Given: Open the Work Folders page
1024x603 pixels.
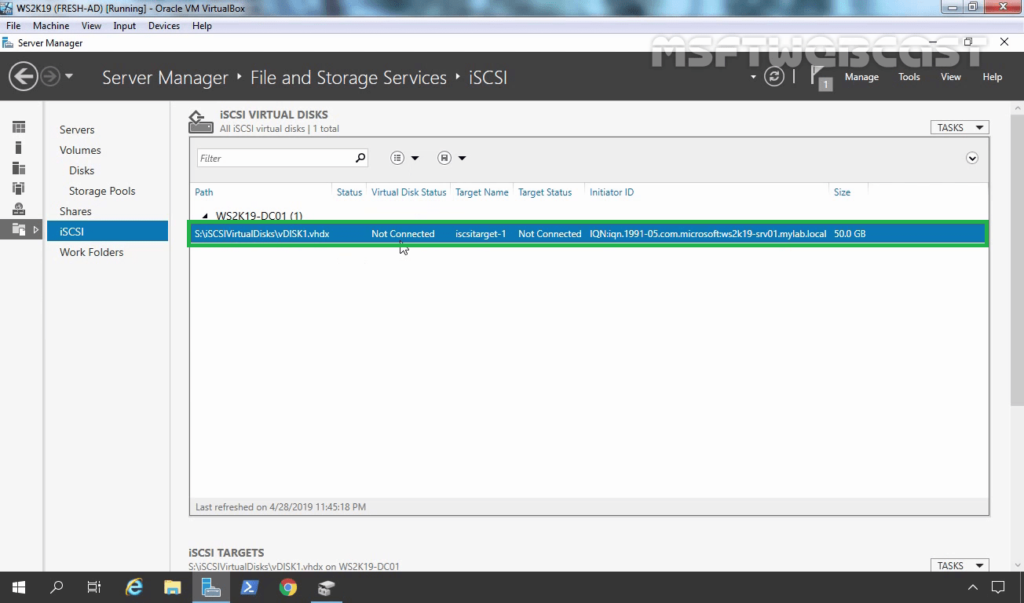Looking at the screenshot, I should 91,252.
